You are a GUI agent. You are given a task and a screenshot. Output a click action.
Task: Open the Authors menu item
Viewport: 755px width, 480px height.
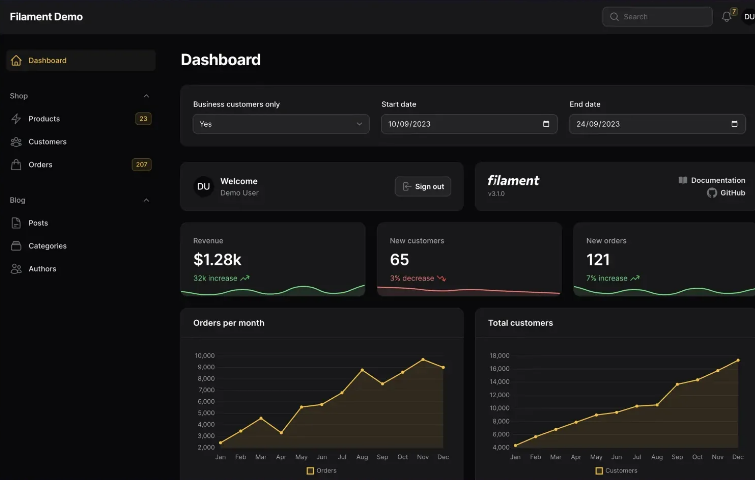coord(81,269)
